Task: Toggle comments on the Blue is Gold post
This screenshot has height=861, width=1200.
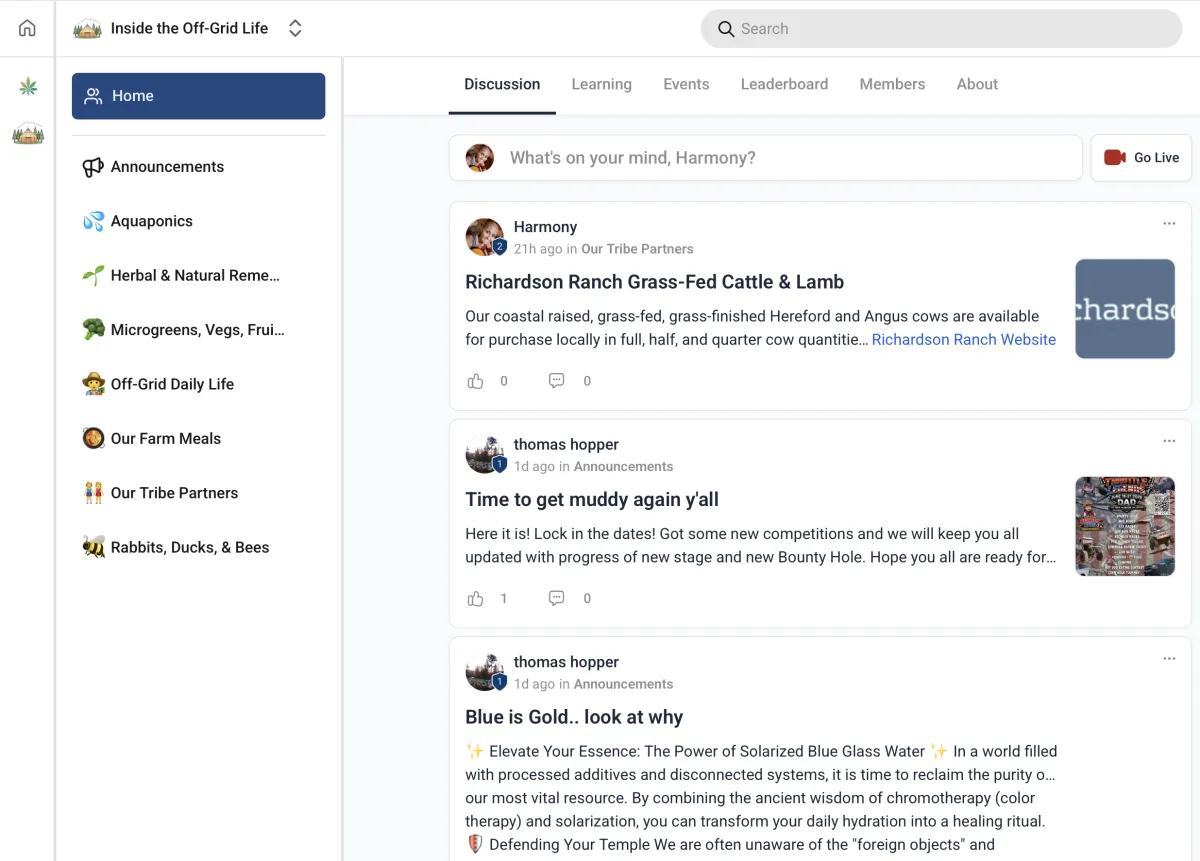Action: [x=556, y=858]
